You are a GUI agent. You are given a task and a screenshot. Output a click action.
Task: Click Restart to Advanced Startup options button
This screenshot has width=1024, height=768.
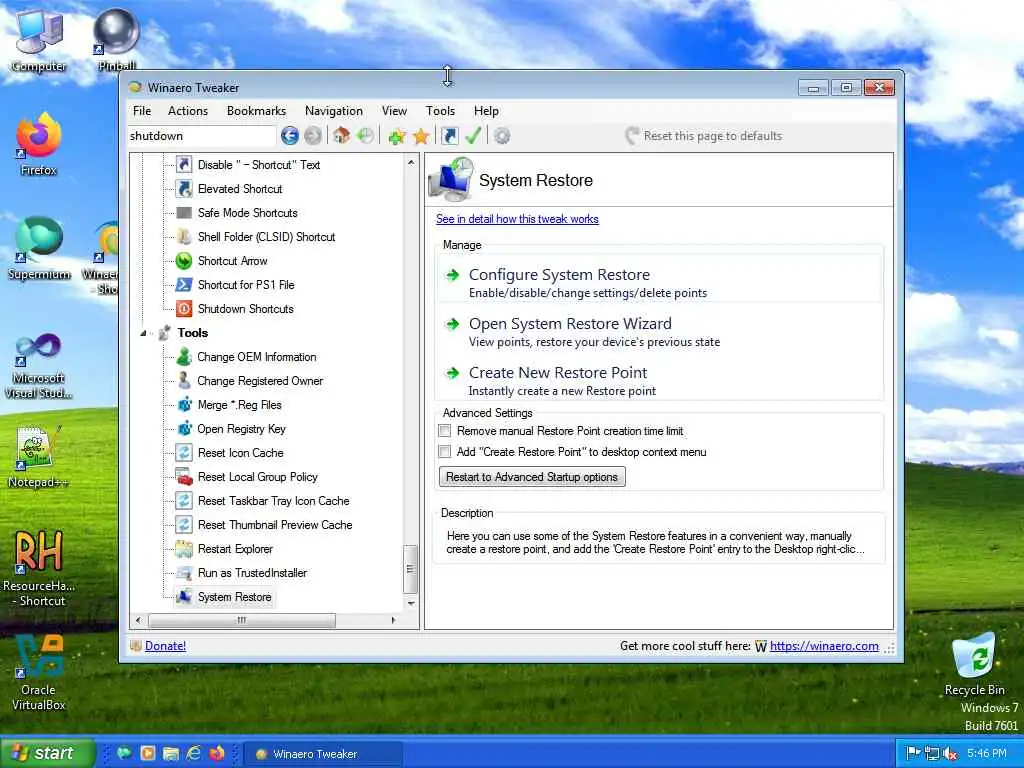[532, 477]
